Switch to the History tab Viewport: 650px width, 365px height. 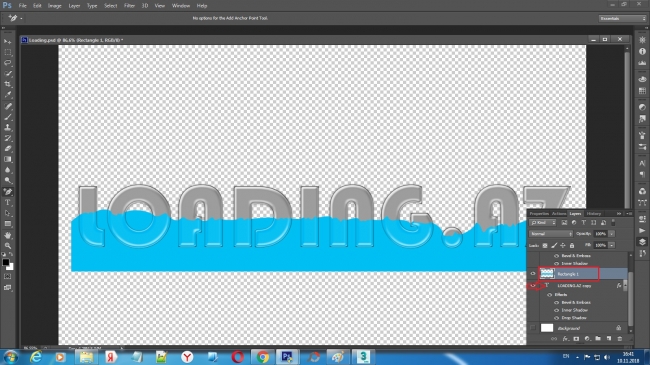click(594, 214)
